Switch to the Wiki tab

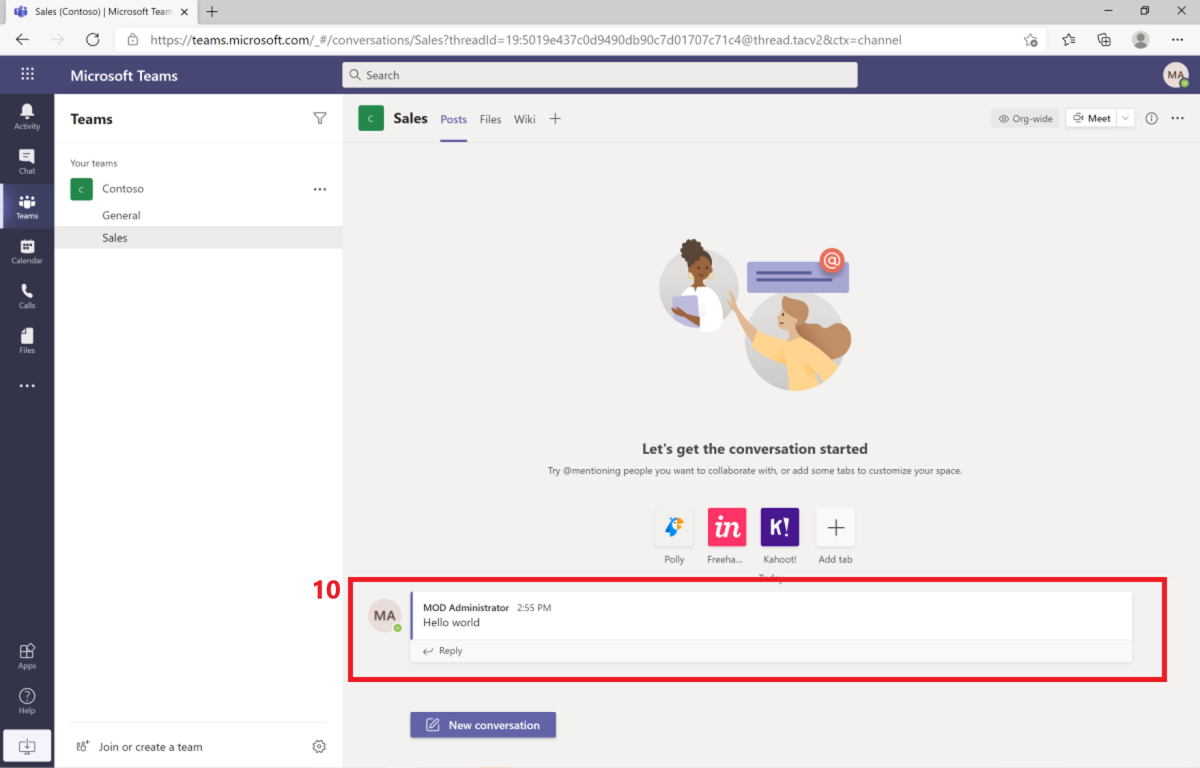coord(524,118)
